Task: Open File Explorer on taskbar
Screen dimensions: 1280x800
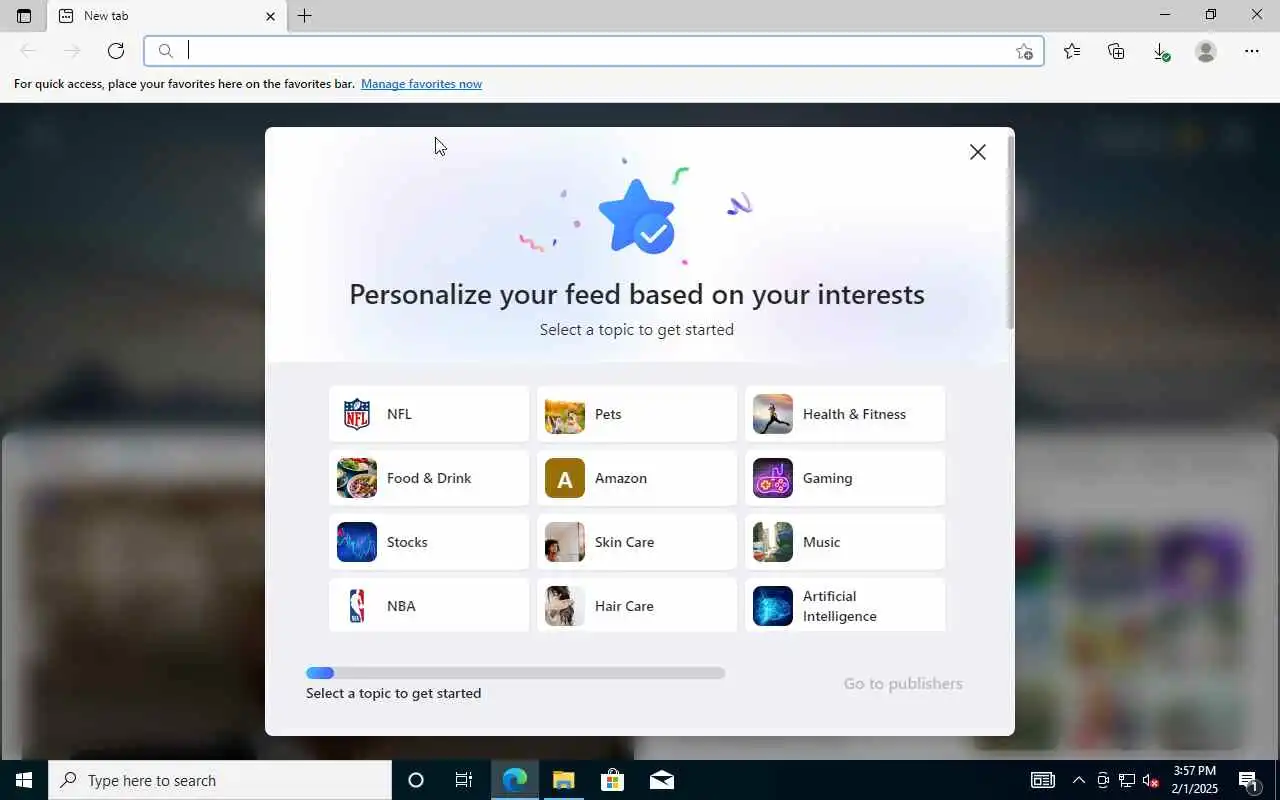Action: click(564, 780)
